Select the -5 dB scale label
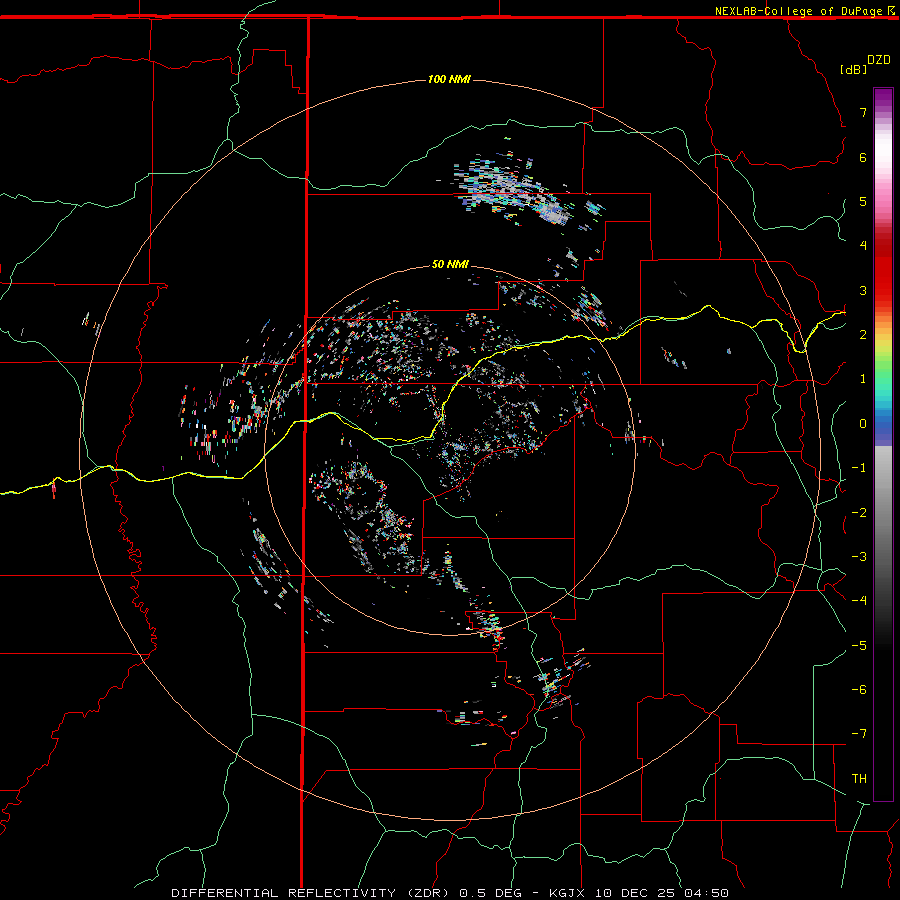The height and width of the screenshot is (900, 900). click(x=859, y=646)
